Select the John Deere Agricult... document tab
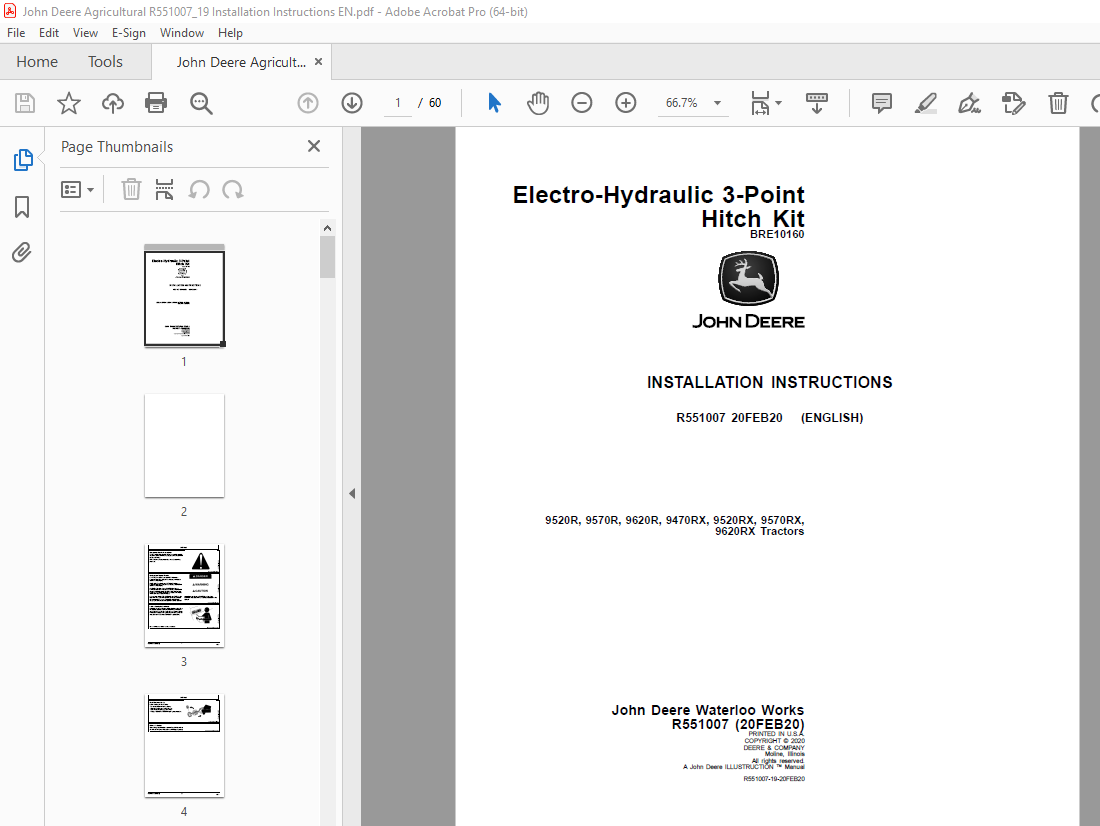Image resolution: width=1100 pixels, height=826 pixels. click(x=241, y=62)
